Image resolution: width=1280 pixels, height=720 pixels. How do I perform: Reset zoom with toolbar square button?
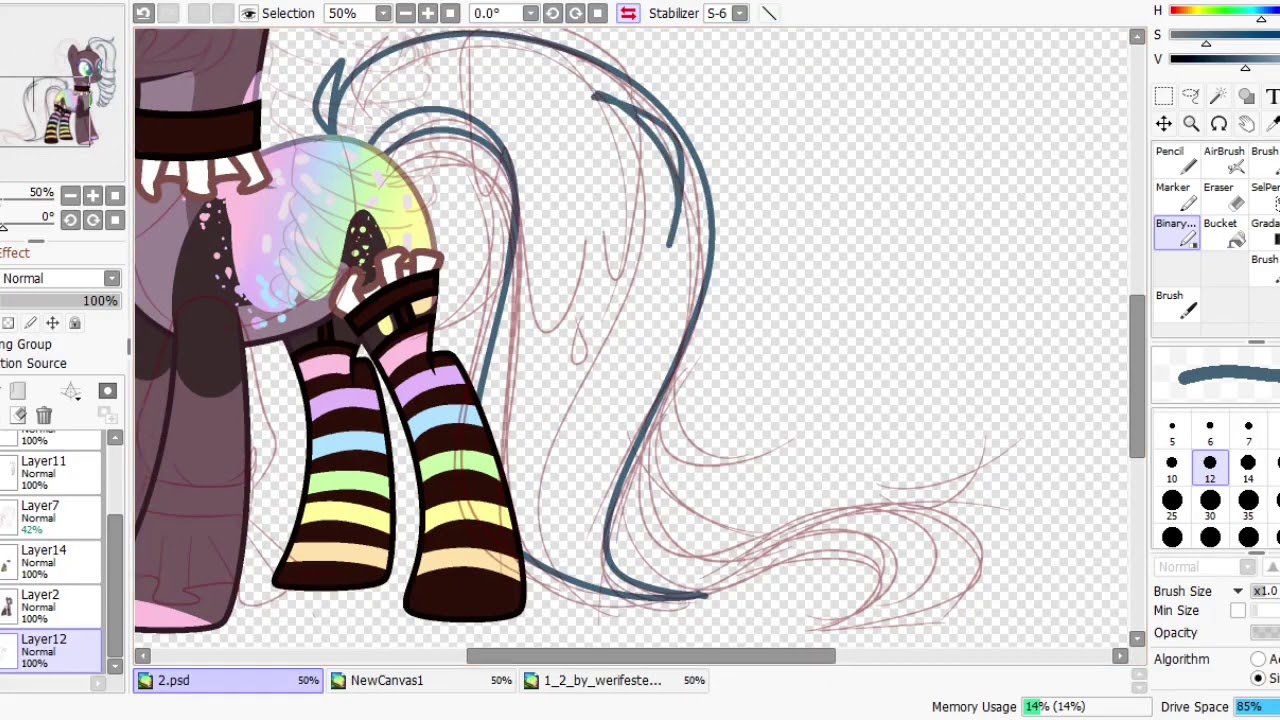tap(449, 13)
